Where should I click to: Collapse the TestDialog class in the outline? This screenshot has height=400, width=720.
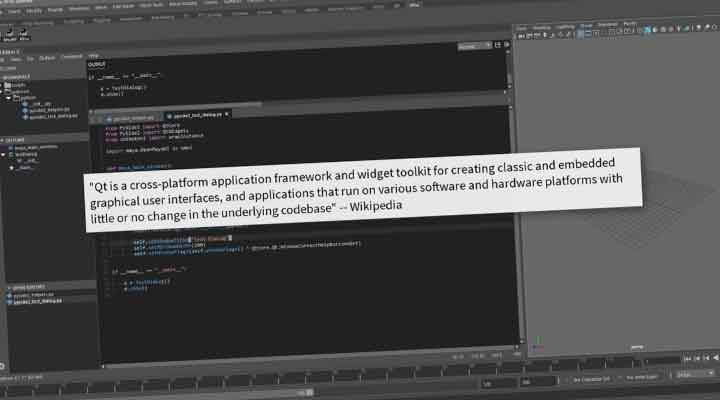pos(6,155)
